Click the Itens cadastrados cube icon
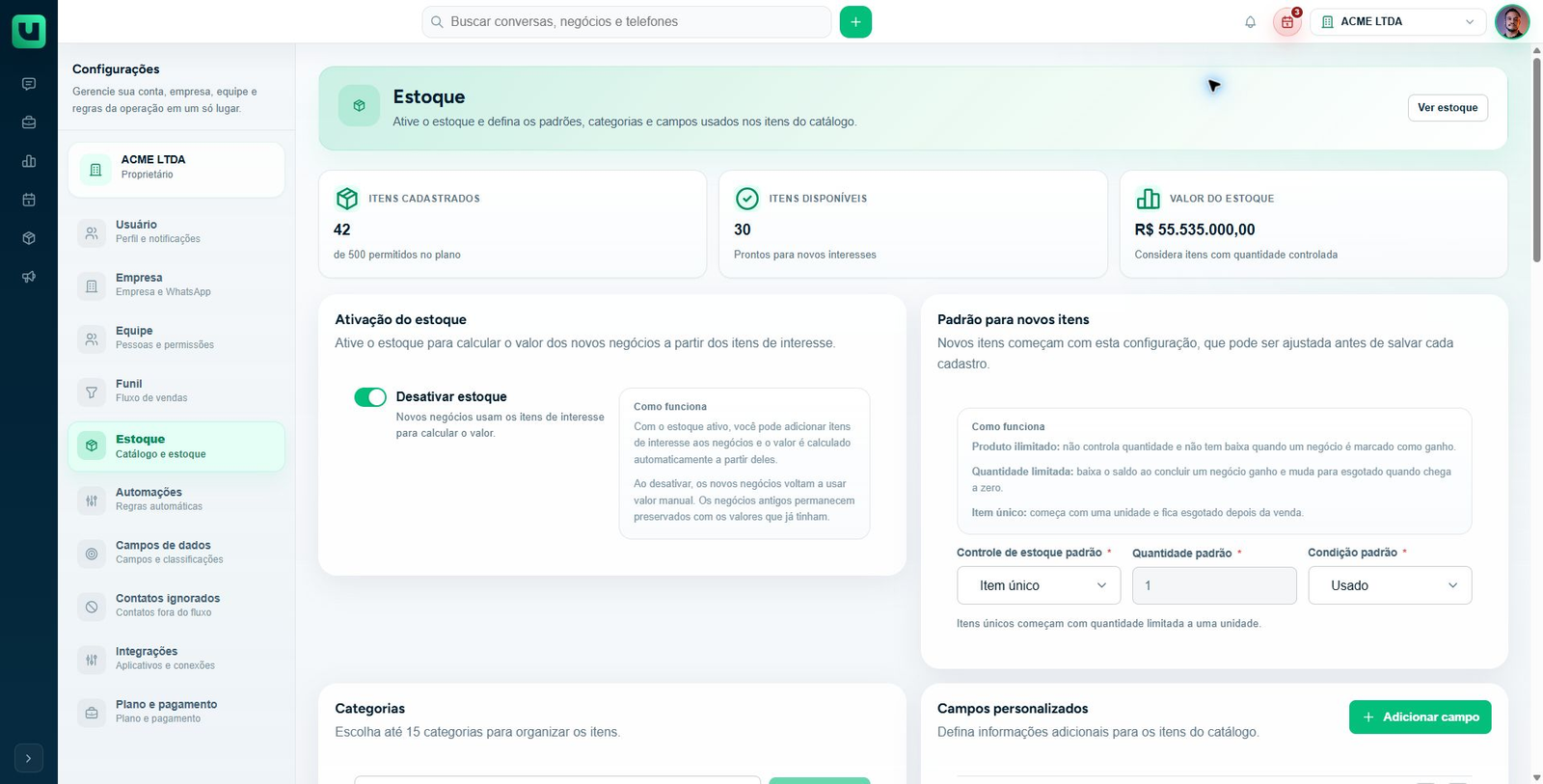 click(346, 199)
